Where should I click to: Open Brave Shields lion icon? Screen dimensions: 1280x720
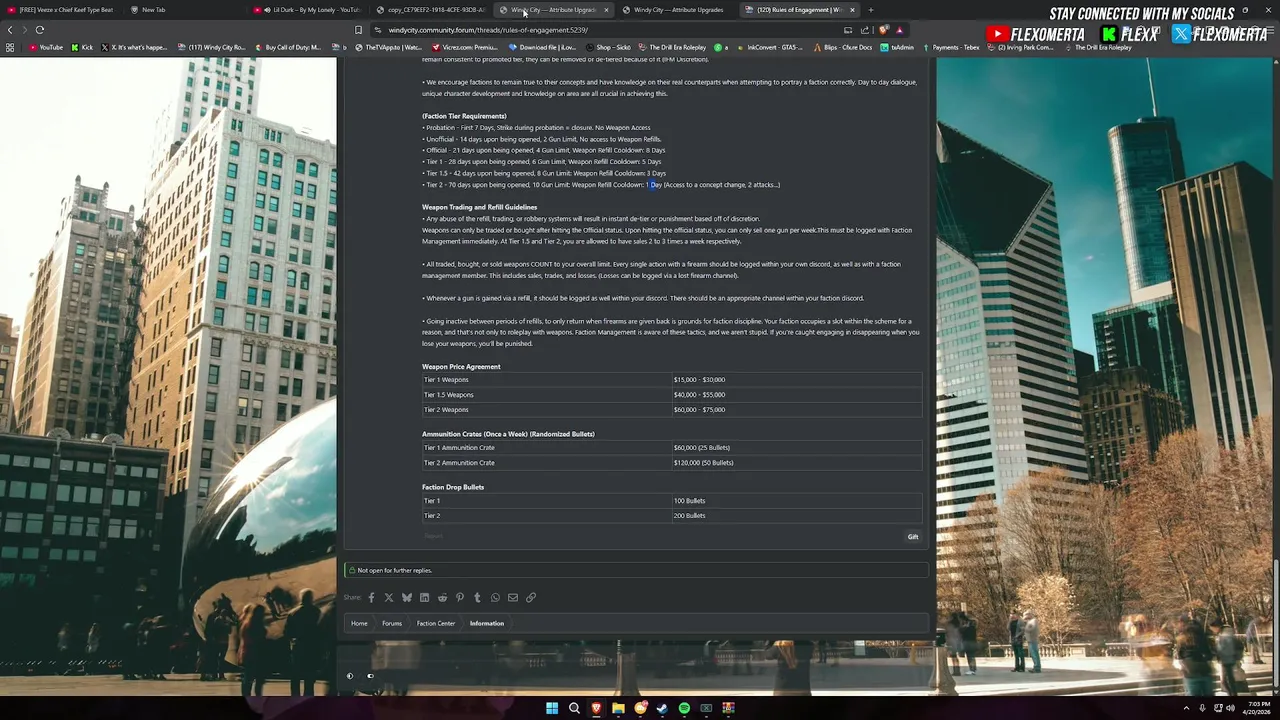[883, 30]
